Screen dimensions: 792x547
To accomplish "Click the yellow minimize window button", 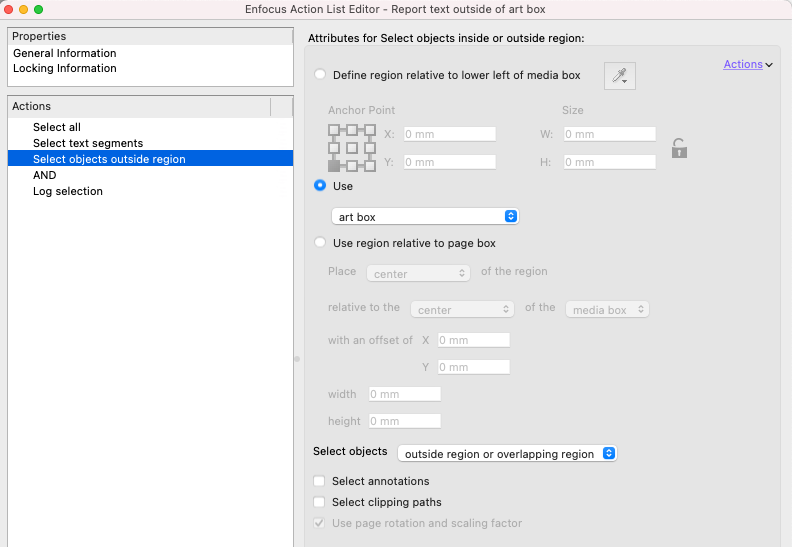I will (x=23, y=9).
